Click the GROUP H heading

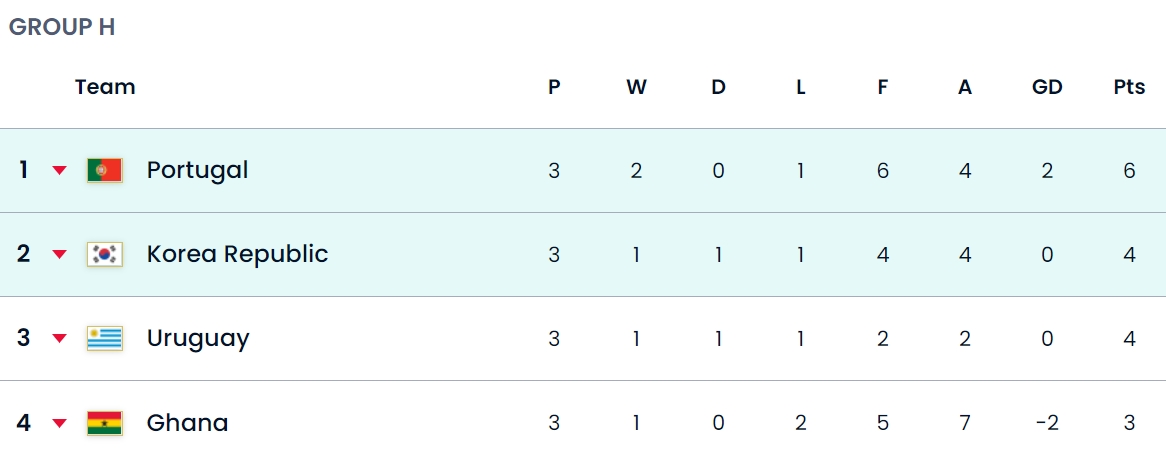tap(62, 28)
